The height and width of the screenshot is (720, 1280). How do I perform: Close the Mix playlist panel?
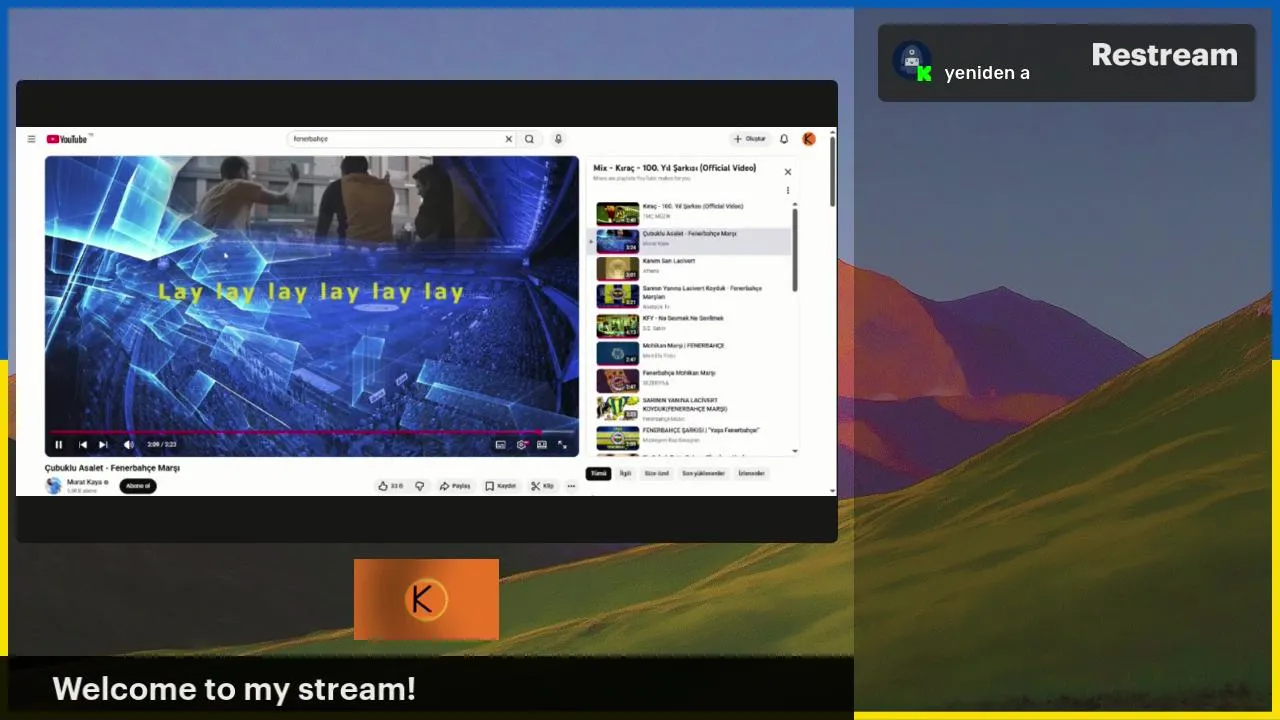(787, 172)
